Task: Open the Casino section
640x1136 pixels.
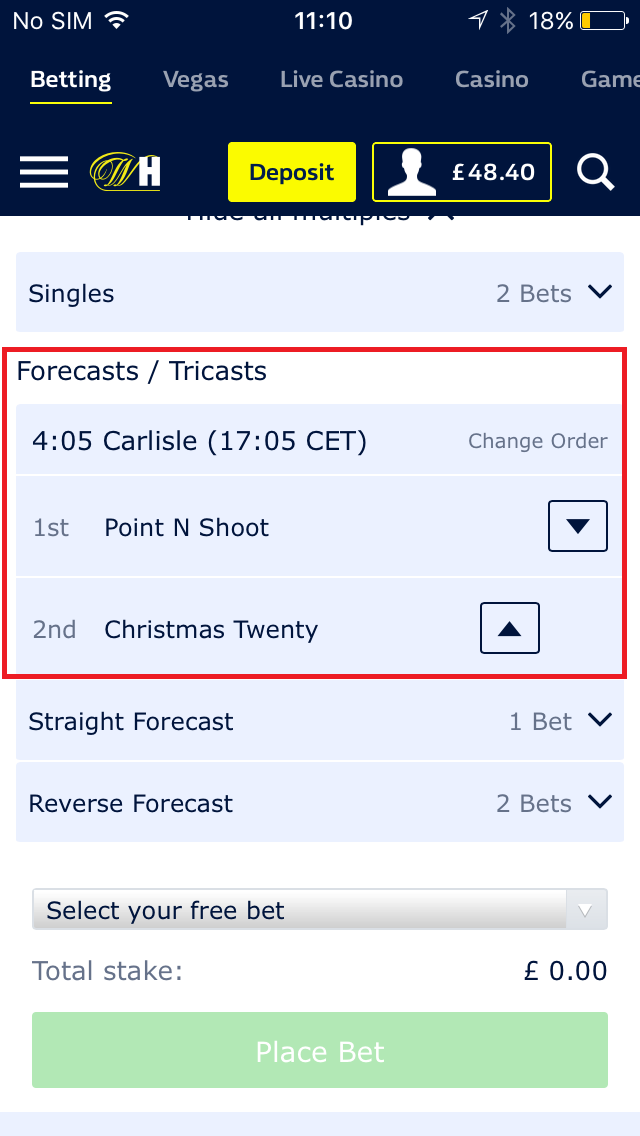Action: 491,79
